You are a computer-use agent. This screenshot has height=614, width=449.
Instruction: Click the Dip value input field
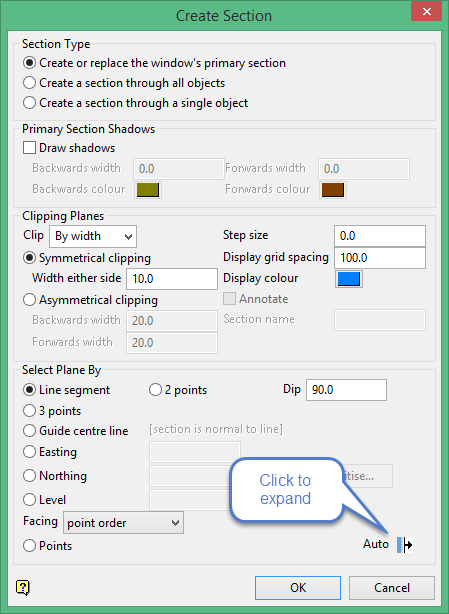point(346,390)
